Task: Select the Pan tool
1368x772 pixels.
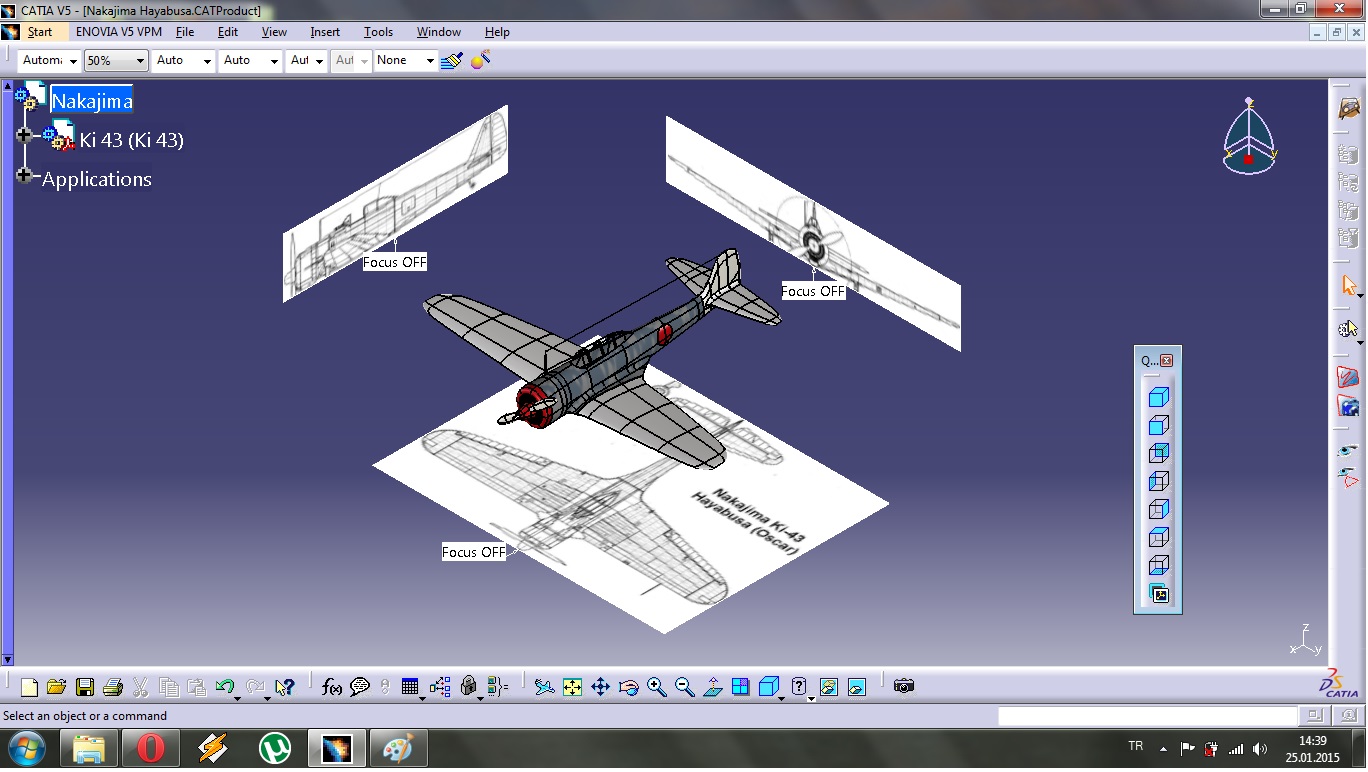Action: coord(600,687)
